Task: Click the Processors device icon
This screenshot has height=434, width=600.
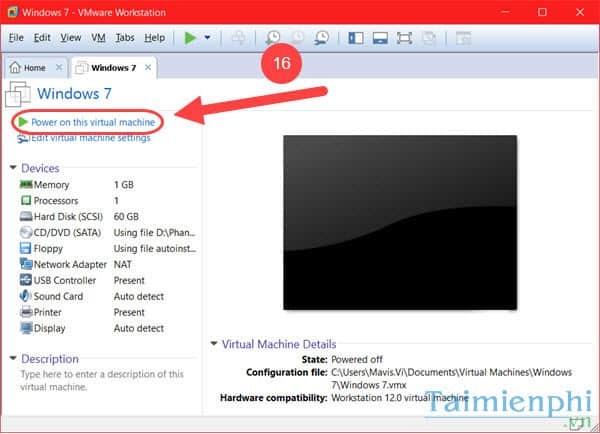Action: [26, 200]
